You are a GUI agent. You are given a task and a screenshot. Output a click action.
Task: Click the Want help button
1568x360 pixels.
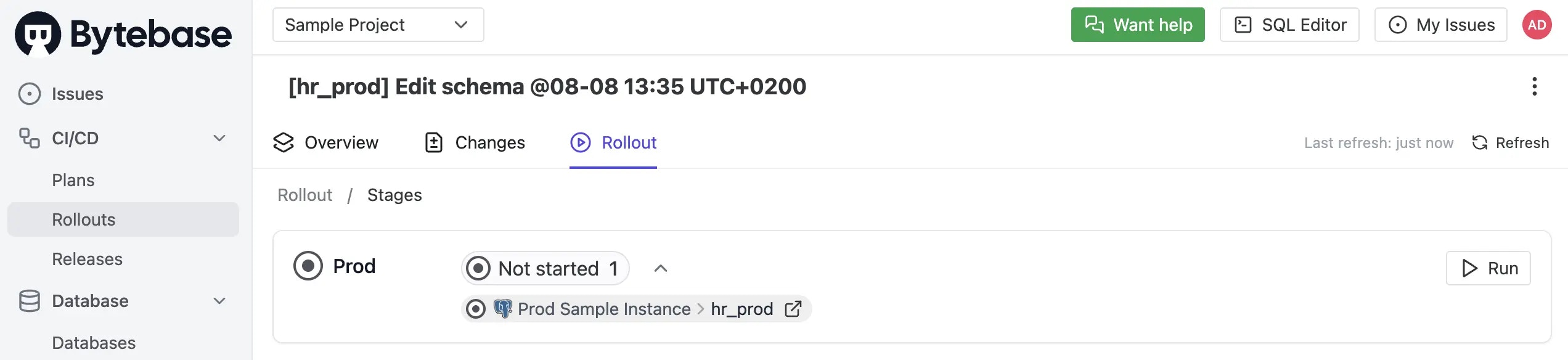point(1137,25)
